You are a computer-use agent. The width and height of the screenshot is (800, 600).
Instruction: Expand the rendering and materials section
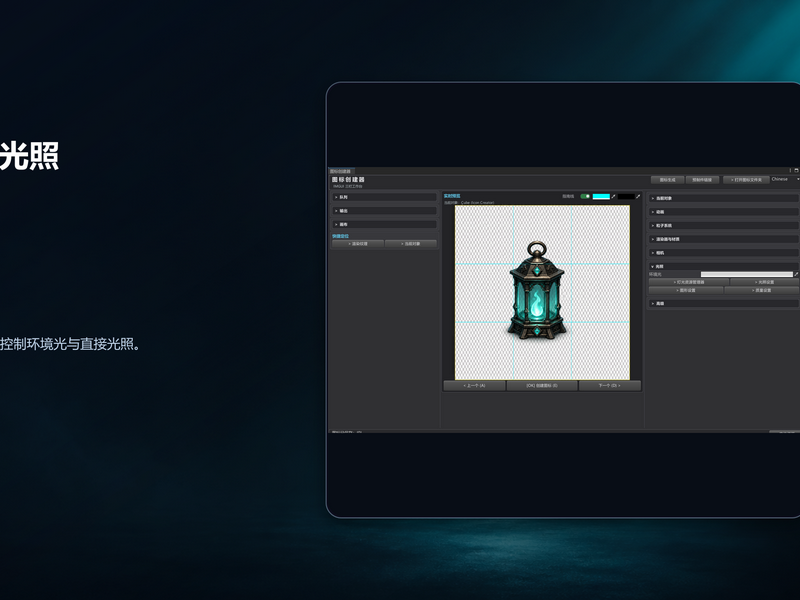tap(723, 239)
